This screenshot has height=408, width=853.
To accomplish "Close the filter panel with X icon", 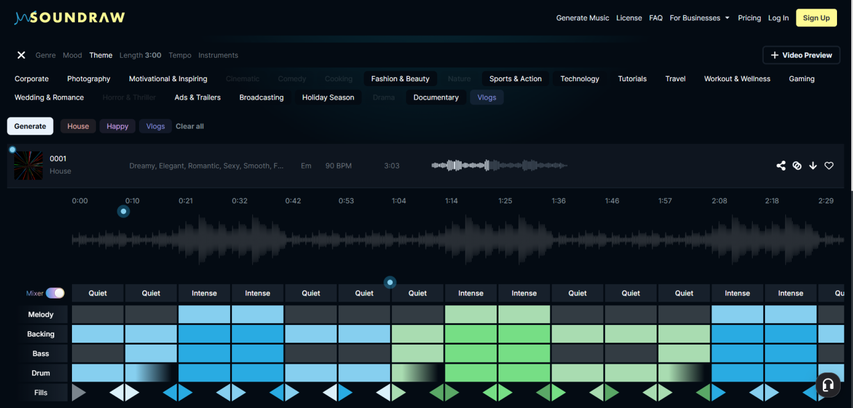I will (x=21, y=55).
